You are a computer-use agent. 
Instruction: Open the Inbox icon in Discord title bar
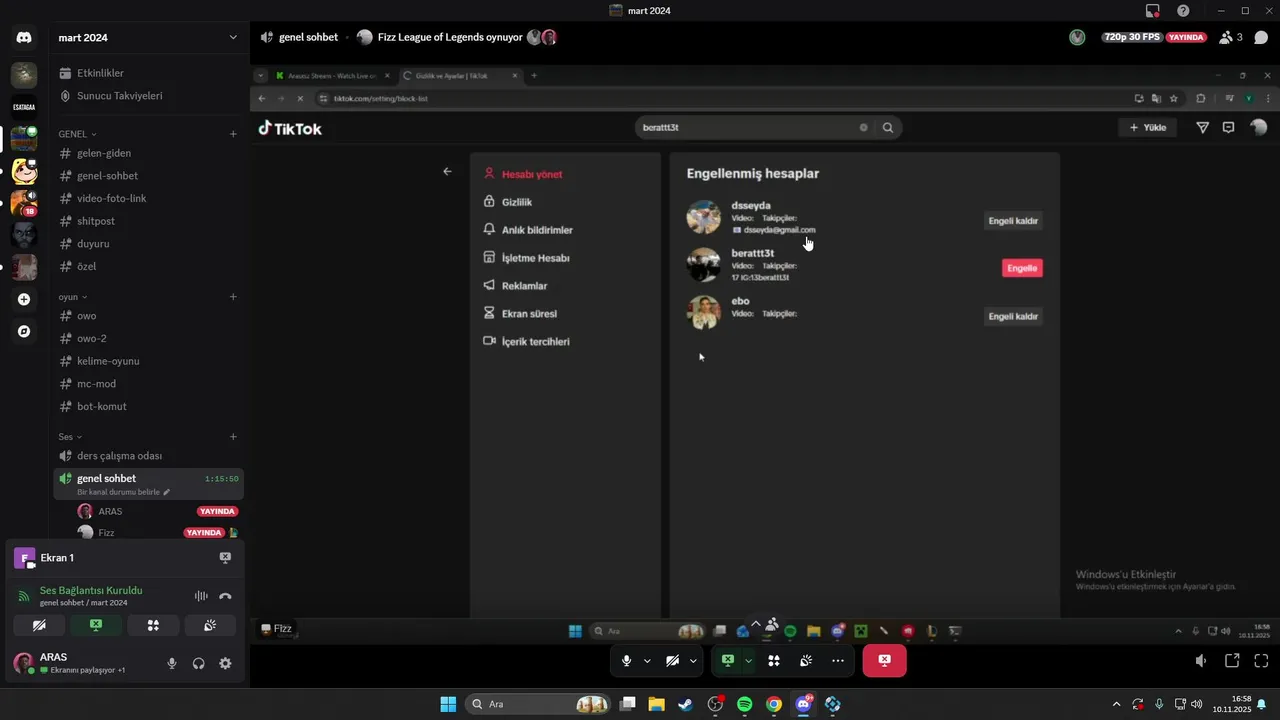[1153, 11]
